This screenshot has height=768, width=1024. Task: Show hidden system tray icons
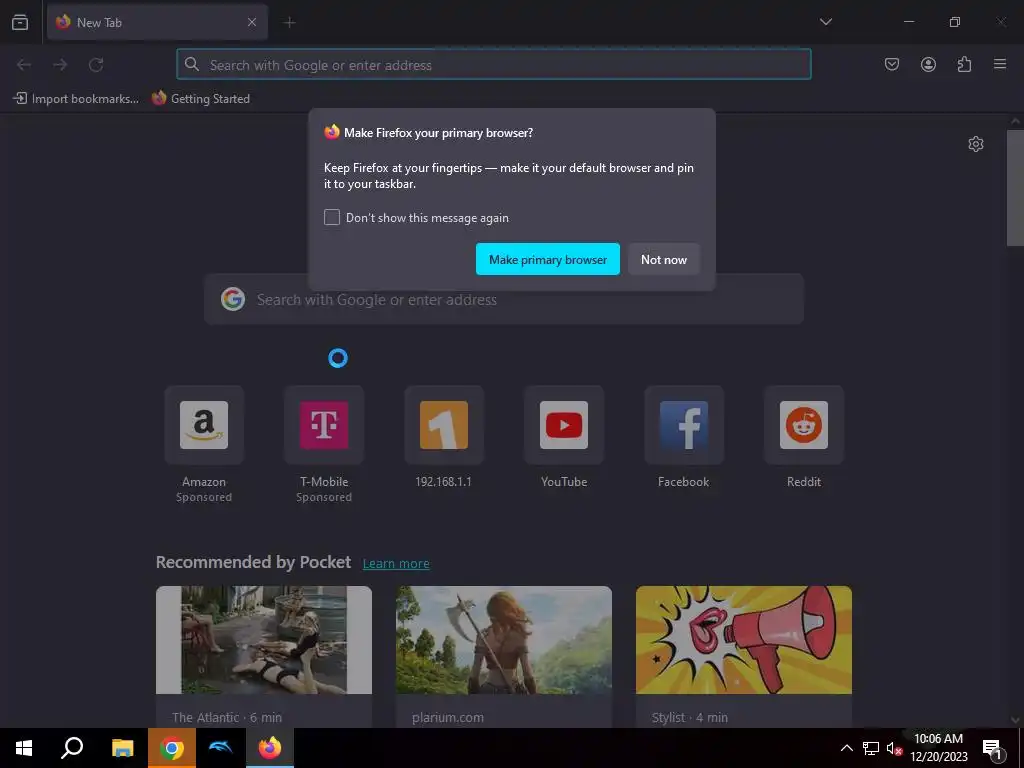[846, 748]
